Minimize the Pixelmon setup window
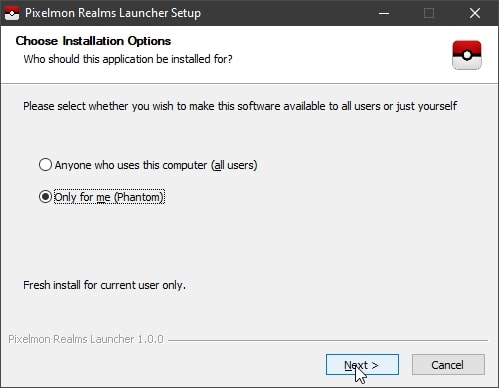 [x=384, y=13]
